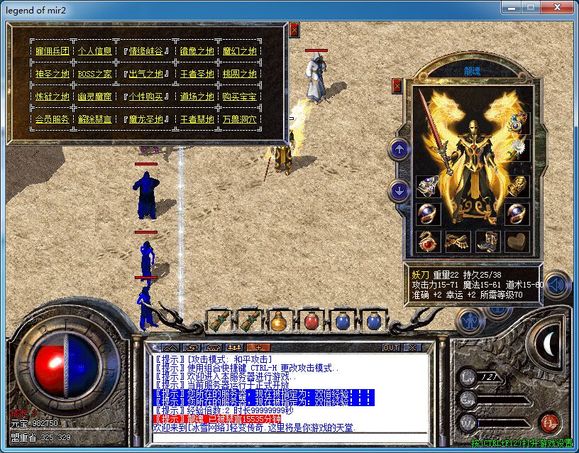The width and height of the screenshot is (579, 453).
Task: Click the OUT button on chat bar
Action: (x=390, y=347)
